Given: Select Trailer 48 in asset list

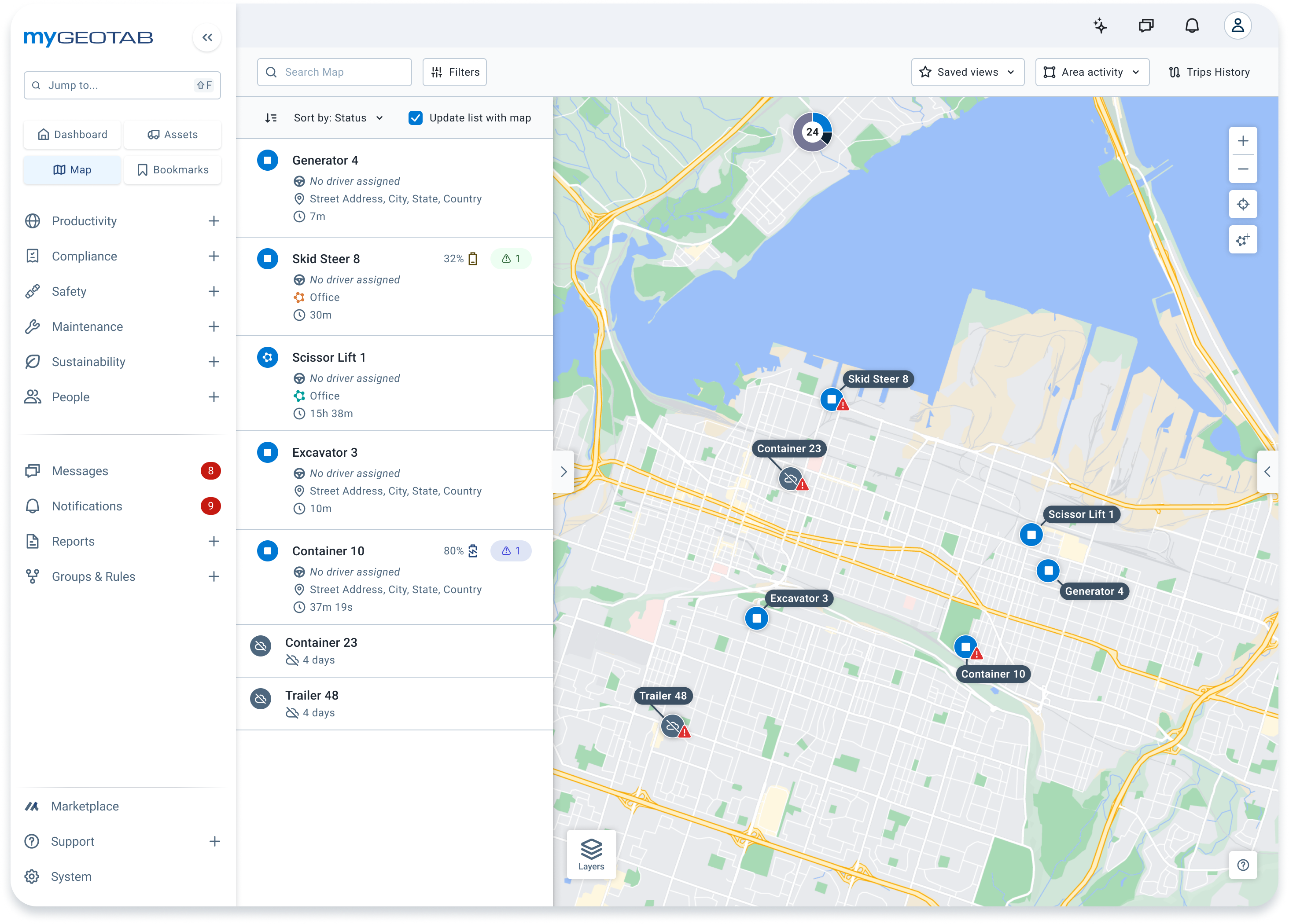Looking at the screenshot, I should (x=394, y=704).
